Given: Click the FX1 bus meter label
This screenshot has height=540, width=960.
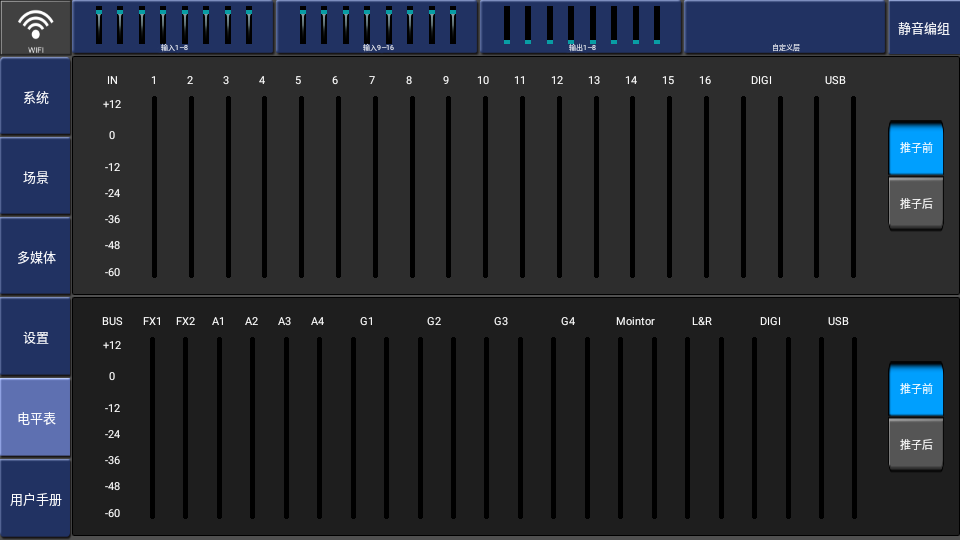Looking at the screenshot, I should 152,321.
